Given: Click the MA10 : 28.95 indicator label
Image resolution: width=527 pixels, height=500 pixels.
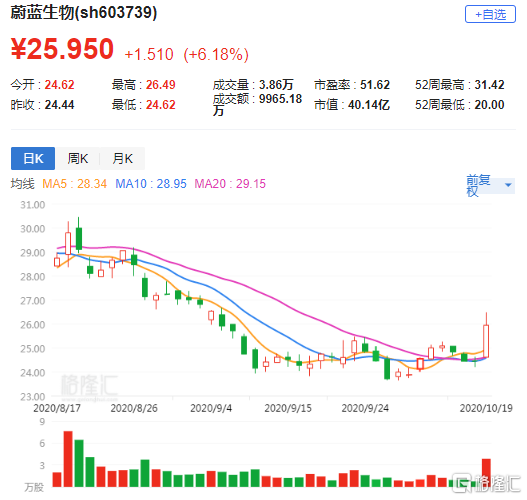Looking at the screenshot, I should point(151,184).
